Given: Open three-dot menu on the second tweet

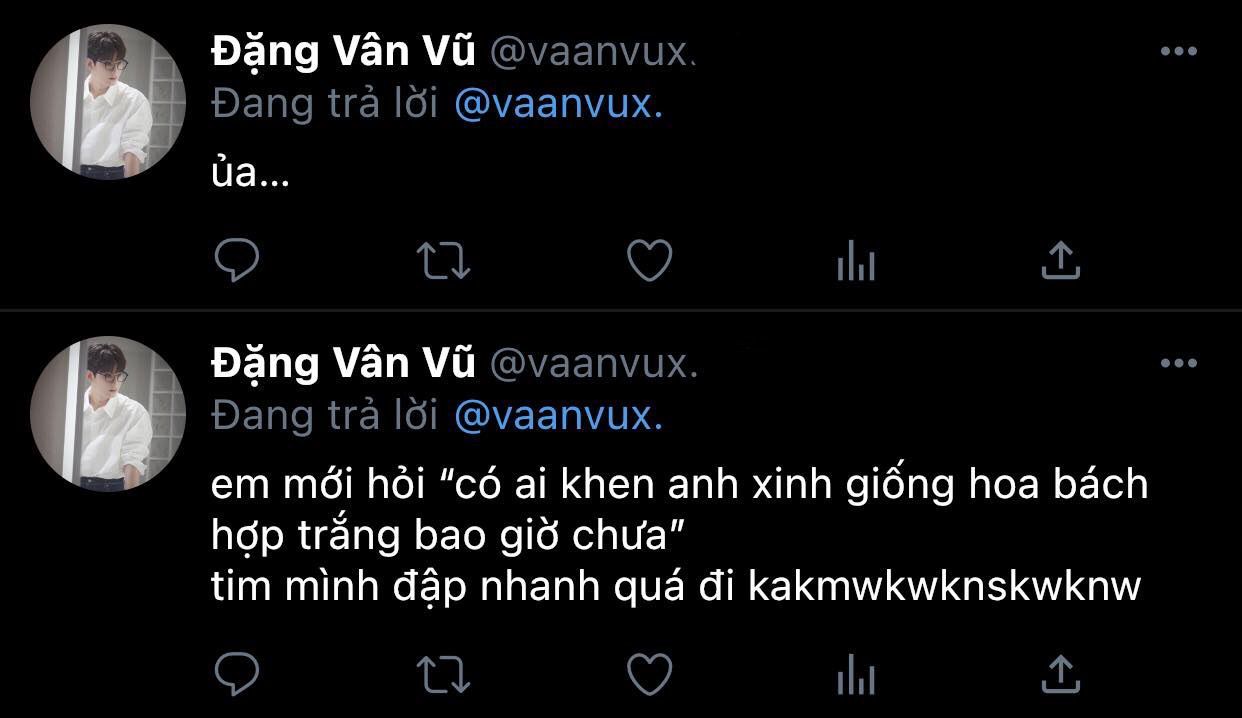Looking at the screenshot, I should pos(1179,363).
